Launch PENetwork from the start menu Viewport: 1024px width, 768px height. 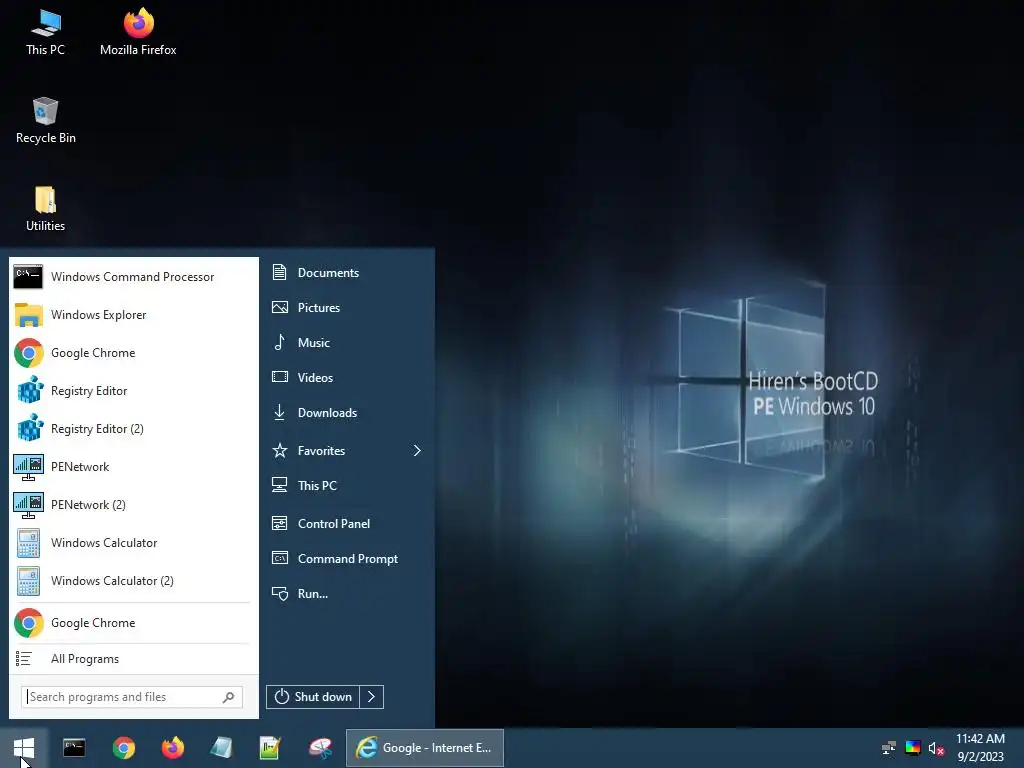pos(133,466)
